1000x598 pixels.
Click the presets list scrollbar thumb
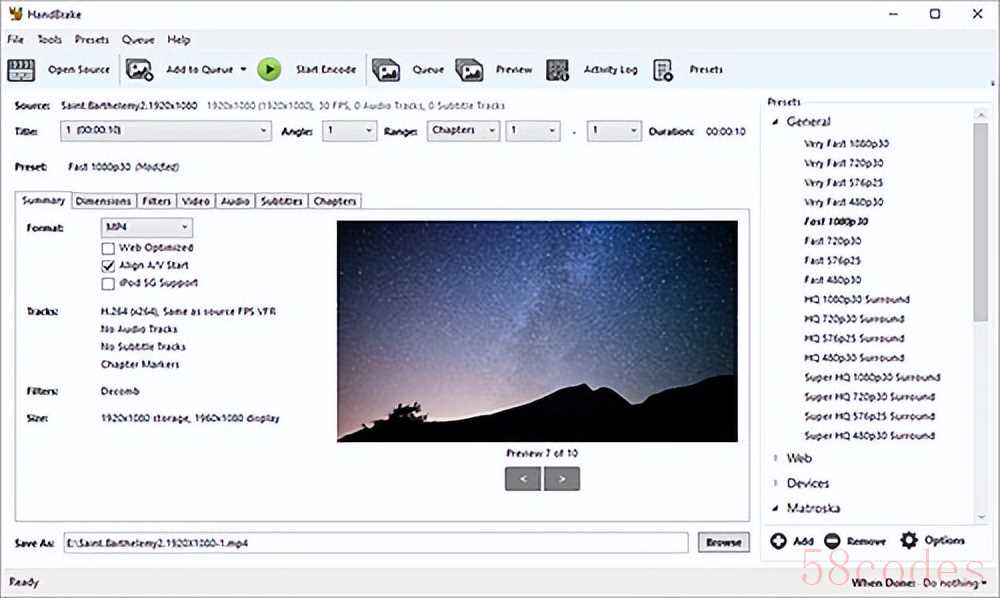980,222
